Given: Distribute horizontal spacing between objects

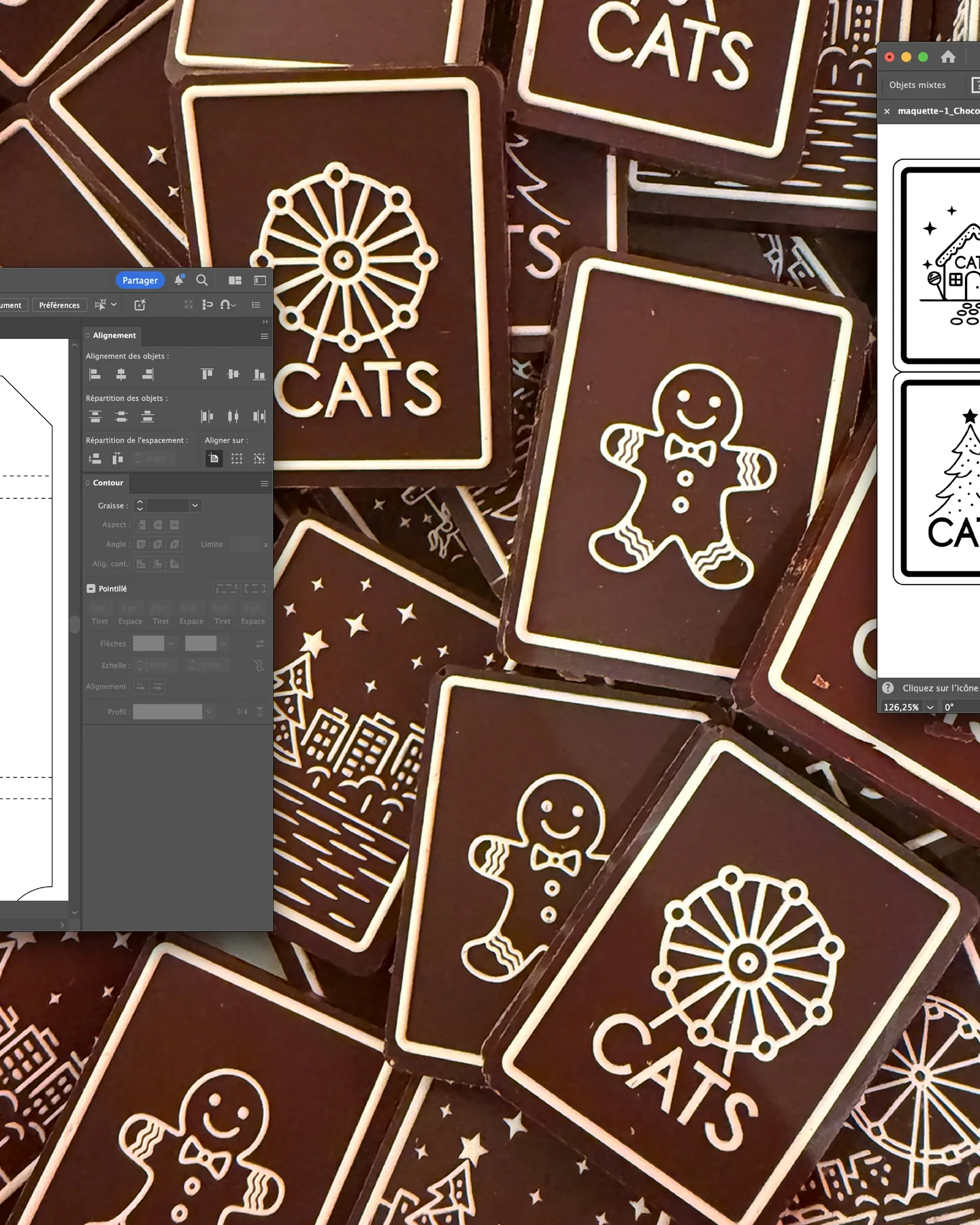Looking at the screenshot, I should pyautogui.click(x=118, y=459).
